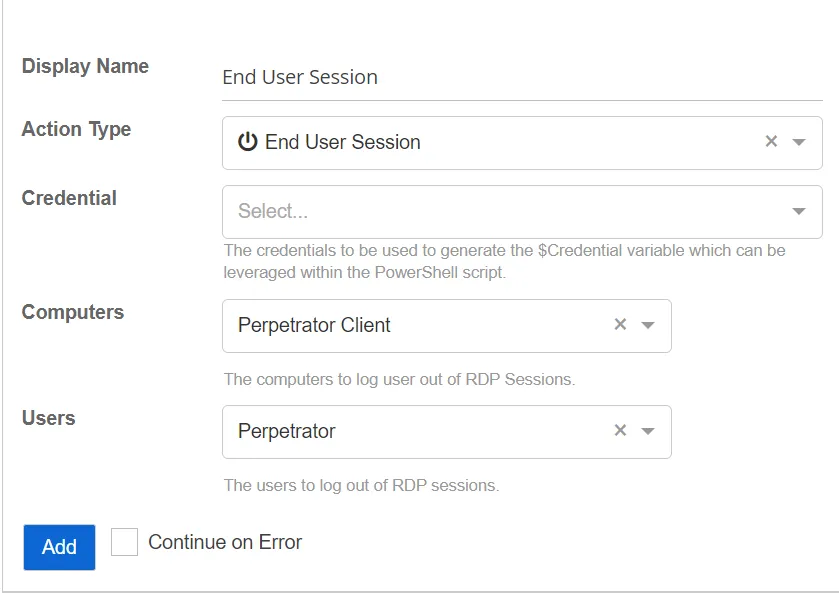This screenshot has width=839, height=593.
Task: Clear the Perpetrator user with X icon
Action: click(620, 430)
